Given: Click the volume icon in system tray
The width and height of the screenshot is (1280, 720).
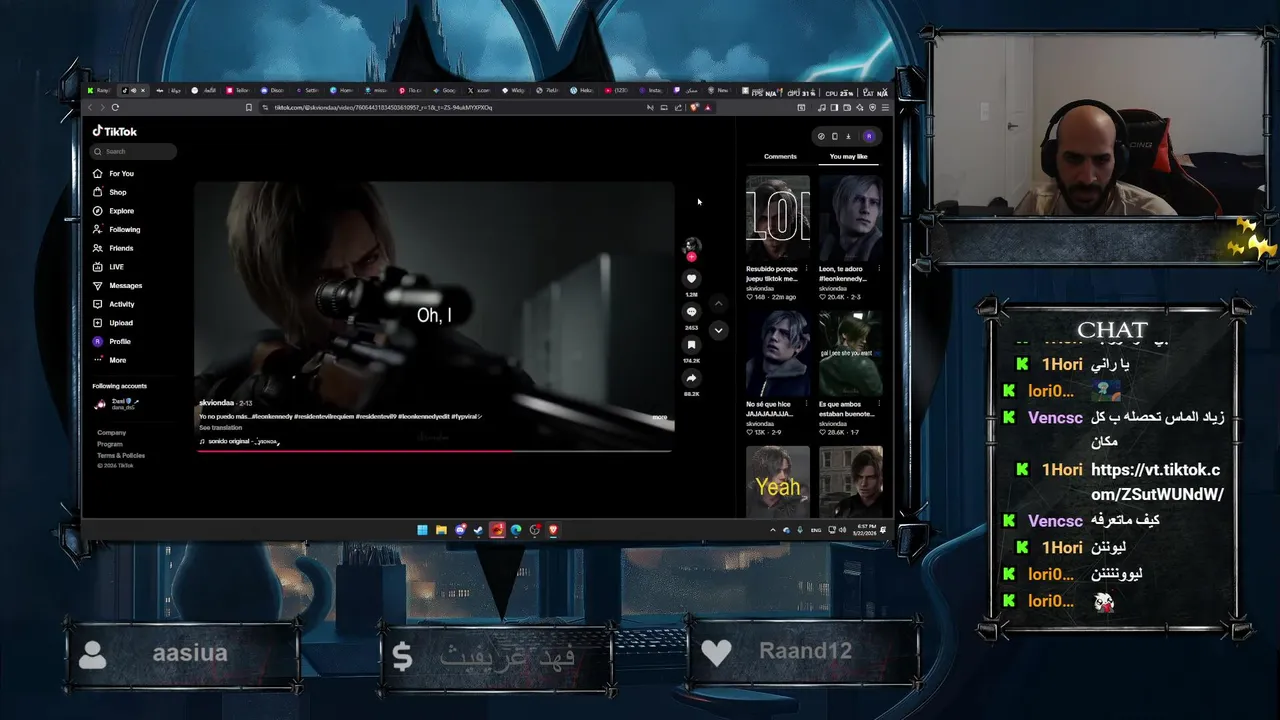Looking at the screenshot, I should 842,530.
